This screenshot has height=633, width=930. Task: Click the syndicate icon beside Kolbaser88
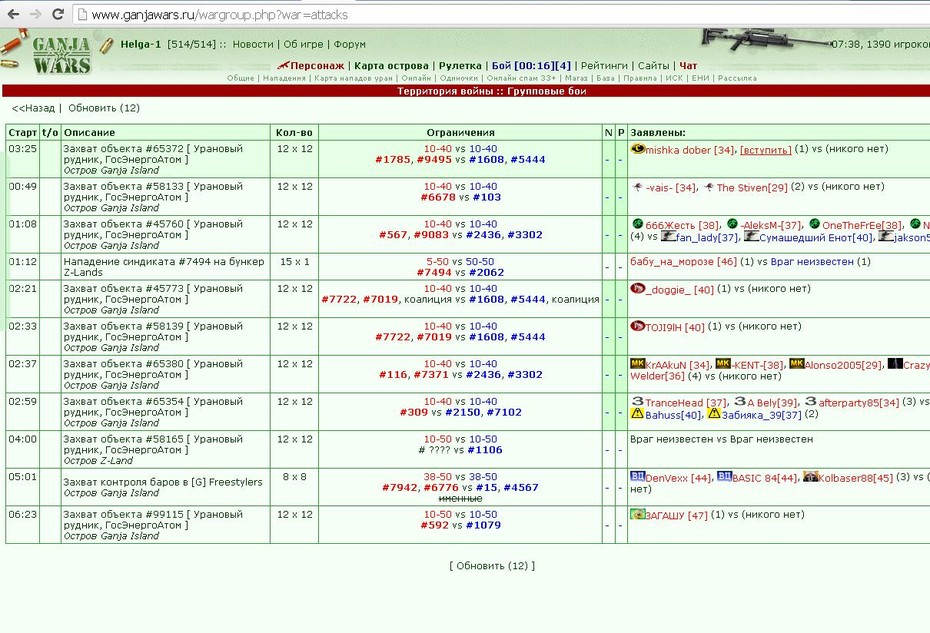[811, 476]
